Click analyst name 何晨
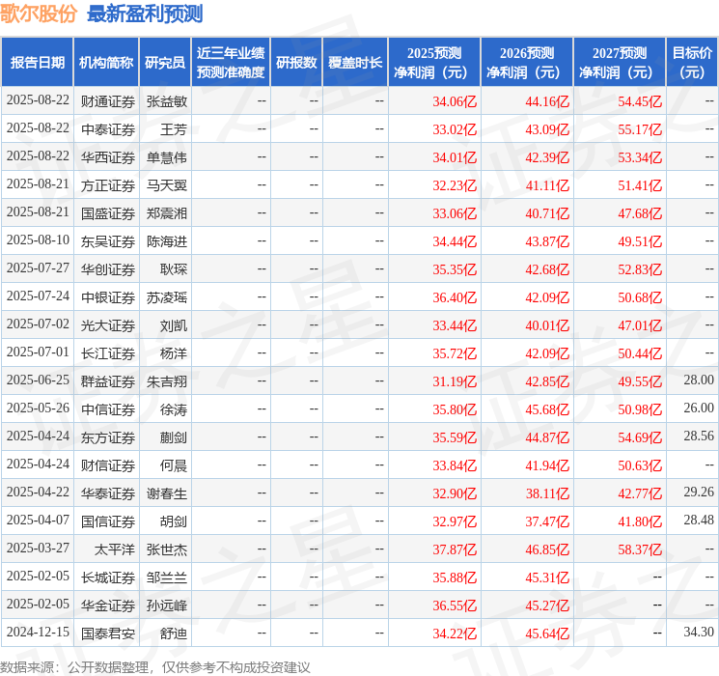Image resolution: width=719 pixels, height=676 pixels. tap(173, 465)
